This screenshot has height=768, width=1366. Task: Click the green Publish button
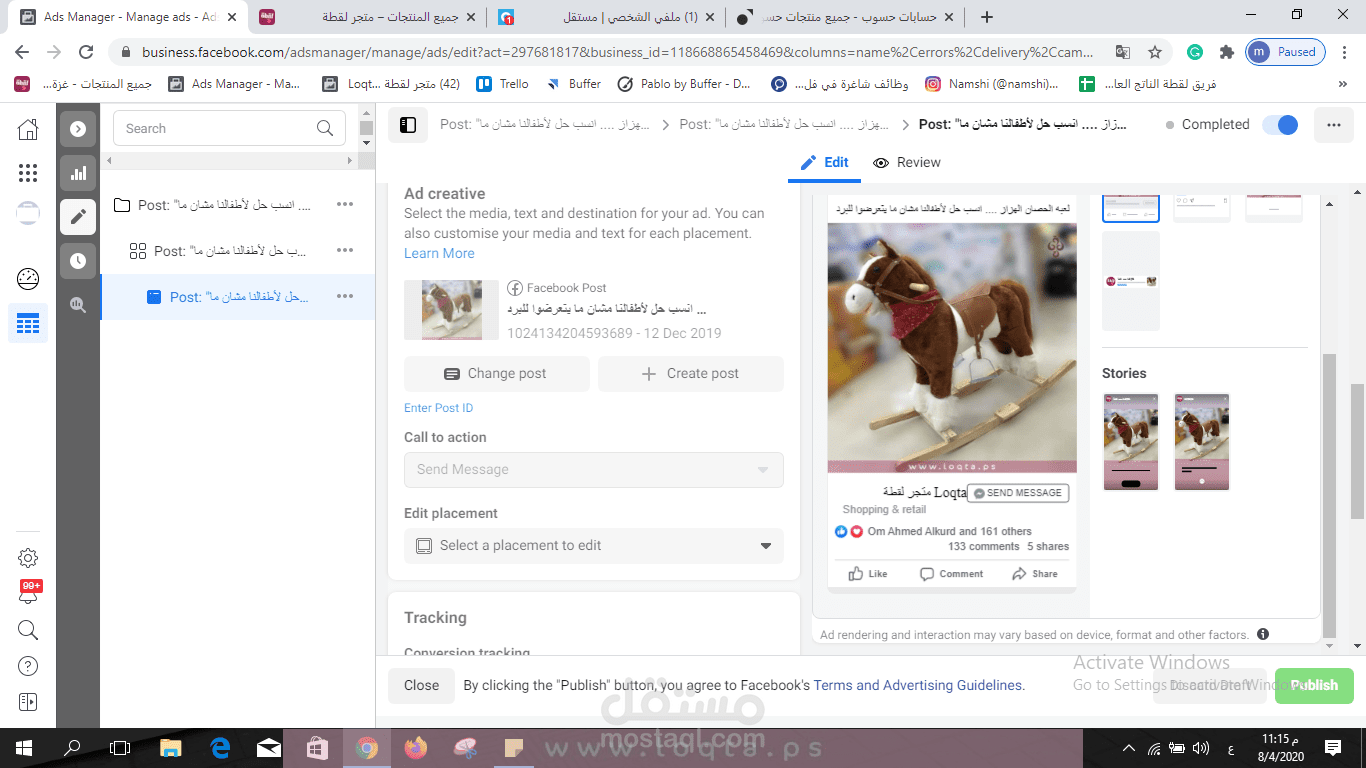tap(1314, 685)
